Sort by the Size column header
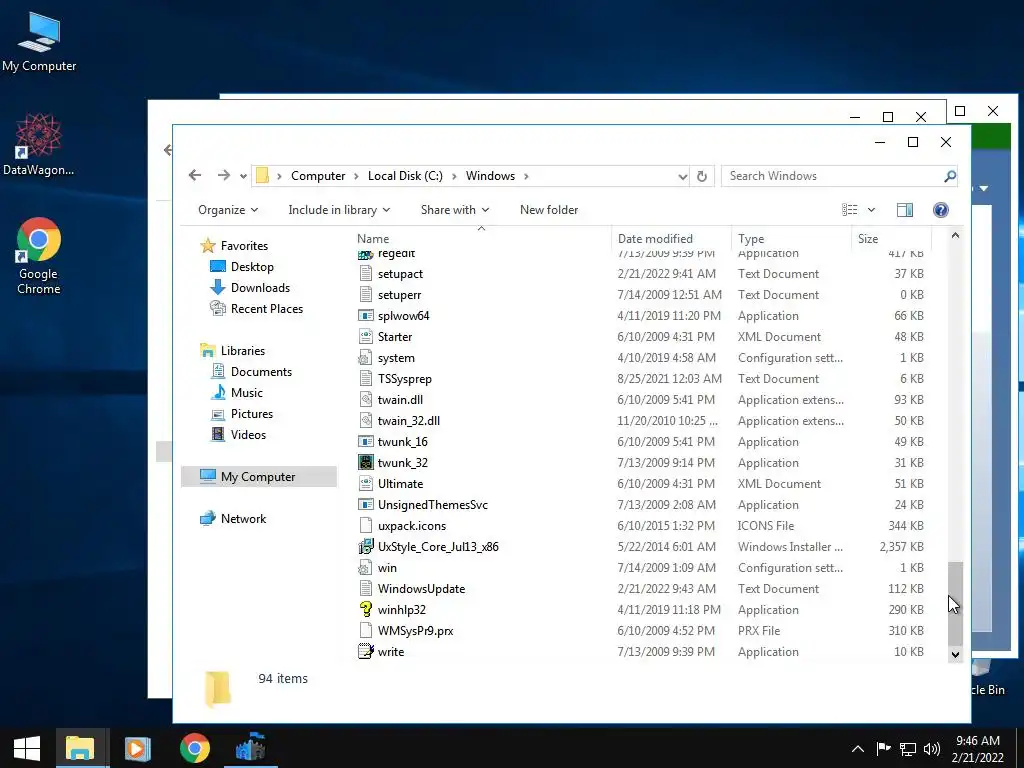 891,238
